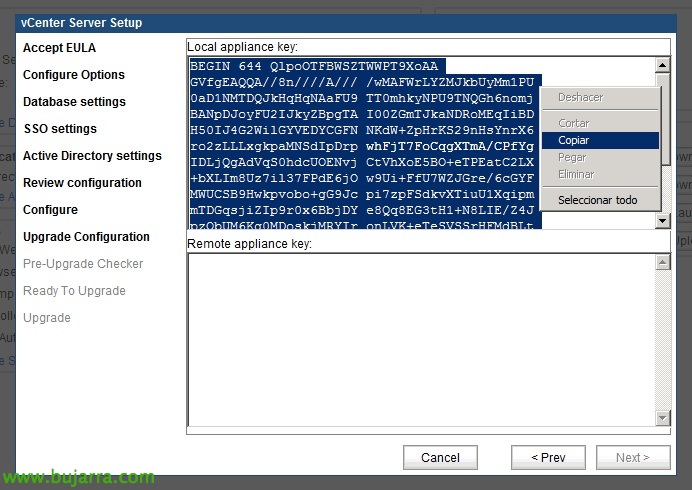This screenshot has width=692, height=490.
Task: Go back with the < Prev button
Action: pyautogui.click(x=548, y=457)
